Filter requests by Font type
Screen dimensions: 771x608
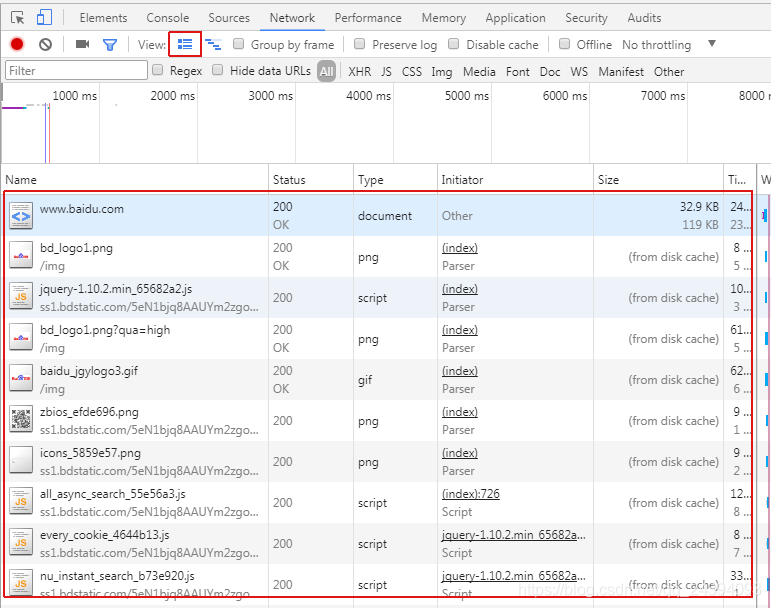[518, 72]
